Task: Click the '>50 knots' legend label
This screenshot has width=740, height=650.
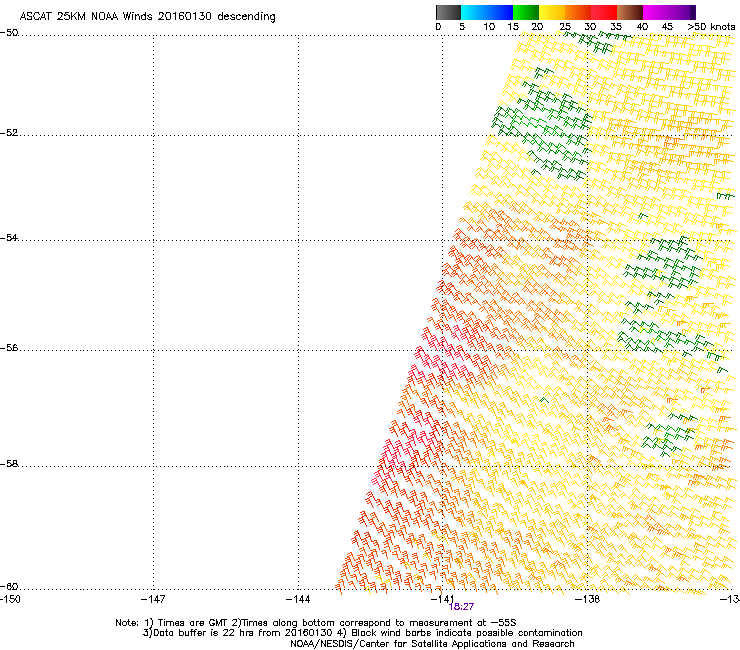Action: tap(711, 27)
